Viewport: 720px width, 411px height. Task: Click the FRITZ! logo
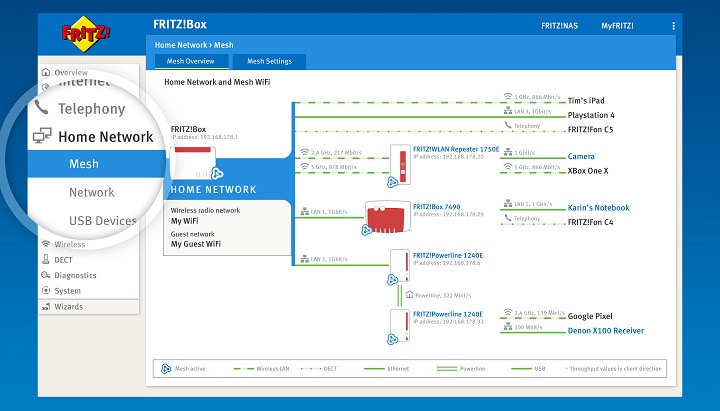tap(86, 34)
